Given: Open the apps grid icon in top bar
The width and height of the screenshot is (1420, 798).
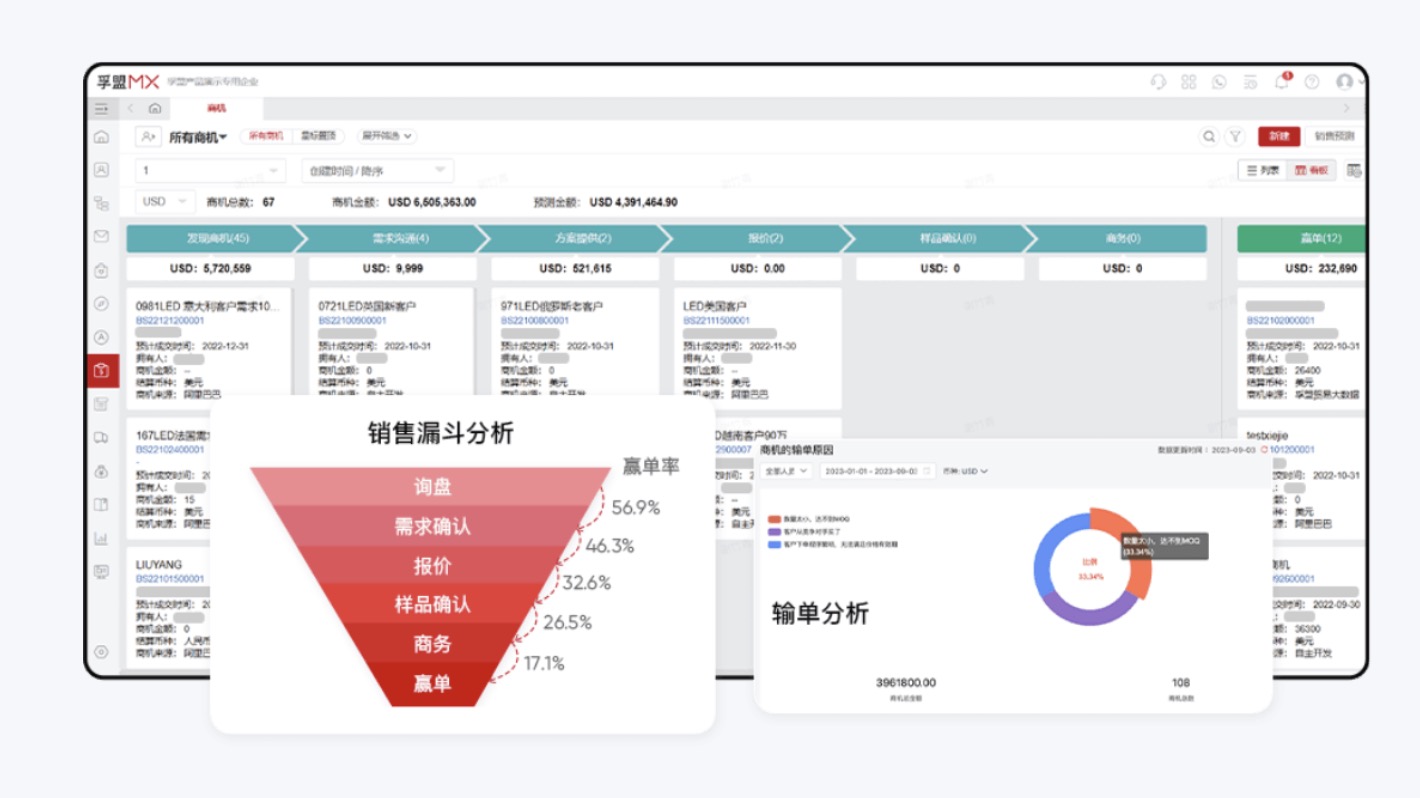Looking at the screenshot, I should (1189, 82).
